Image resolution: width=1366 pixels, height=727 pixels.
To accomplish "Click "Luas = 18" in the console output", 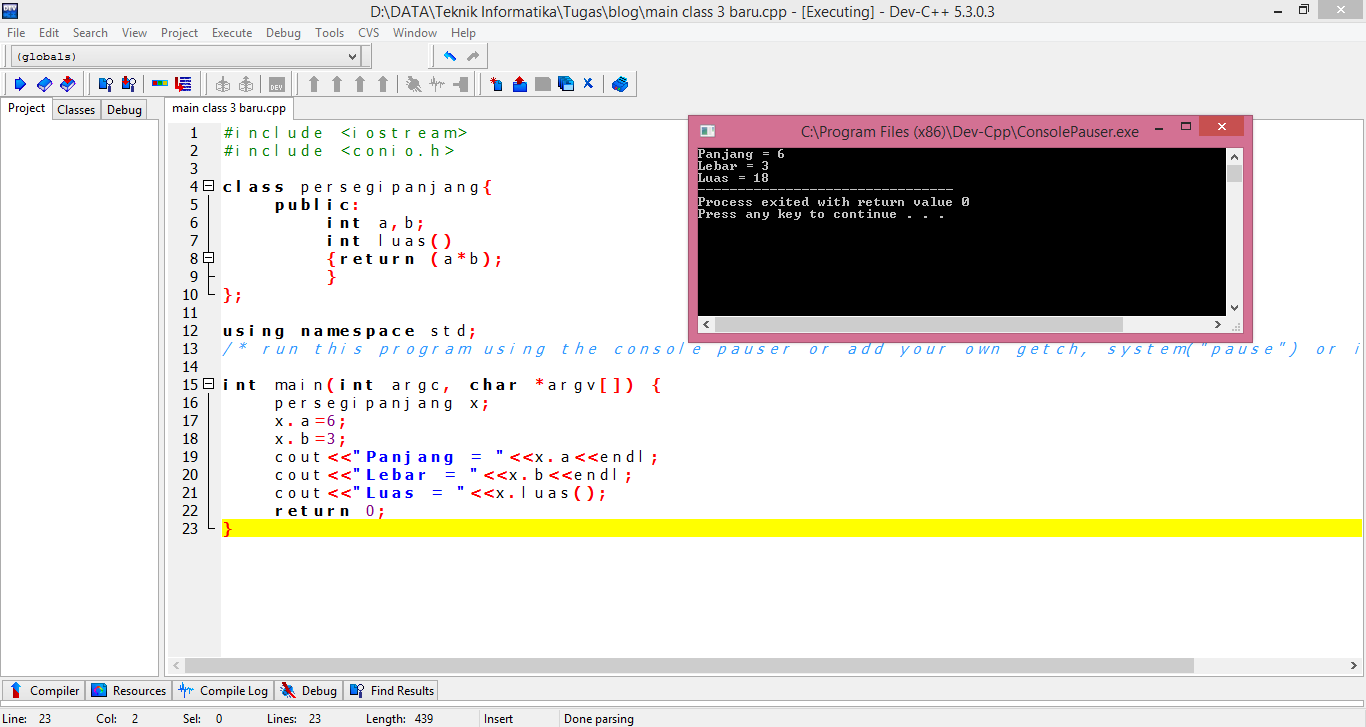I will coord(733,178).
